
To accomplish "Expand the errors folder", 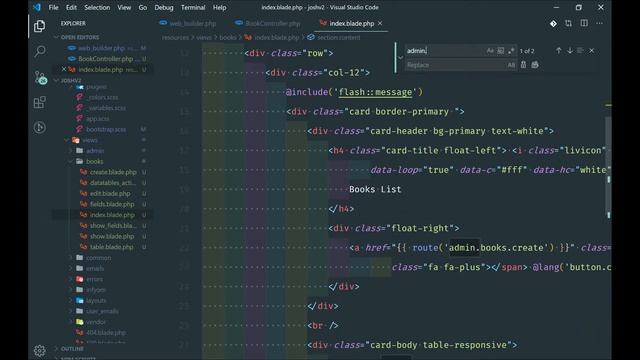I will [x=71, y=279].
